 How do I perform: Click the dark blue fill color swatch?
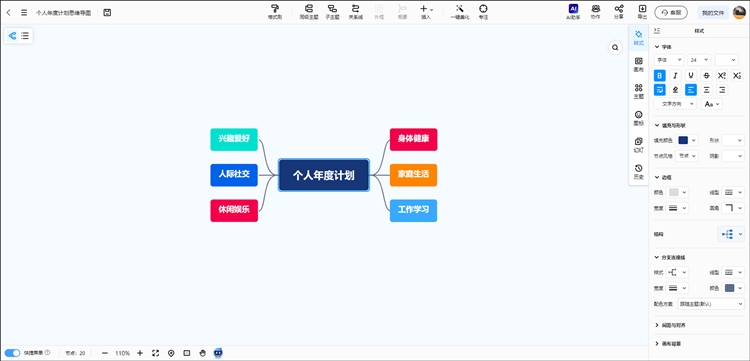pos(684,140)
